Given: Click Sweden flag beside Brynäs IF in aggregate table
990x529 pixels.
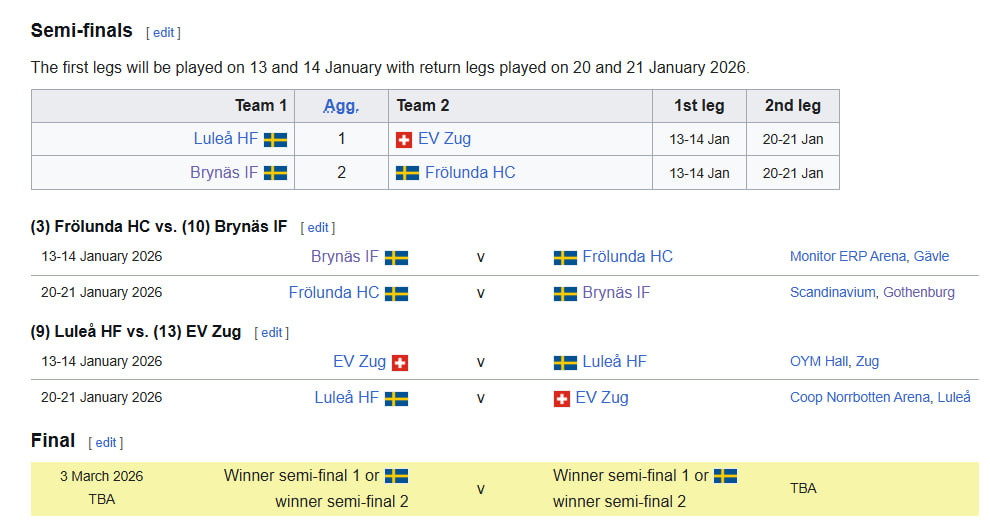Looking at the screenshot, I should 275,173.
